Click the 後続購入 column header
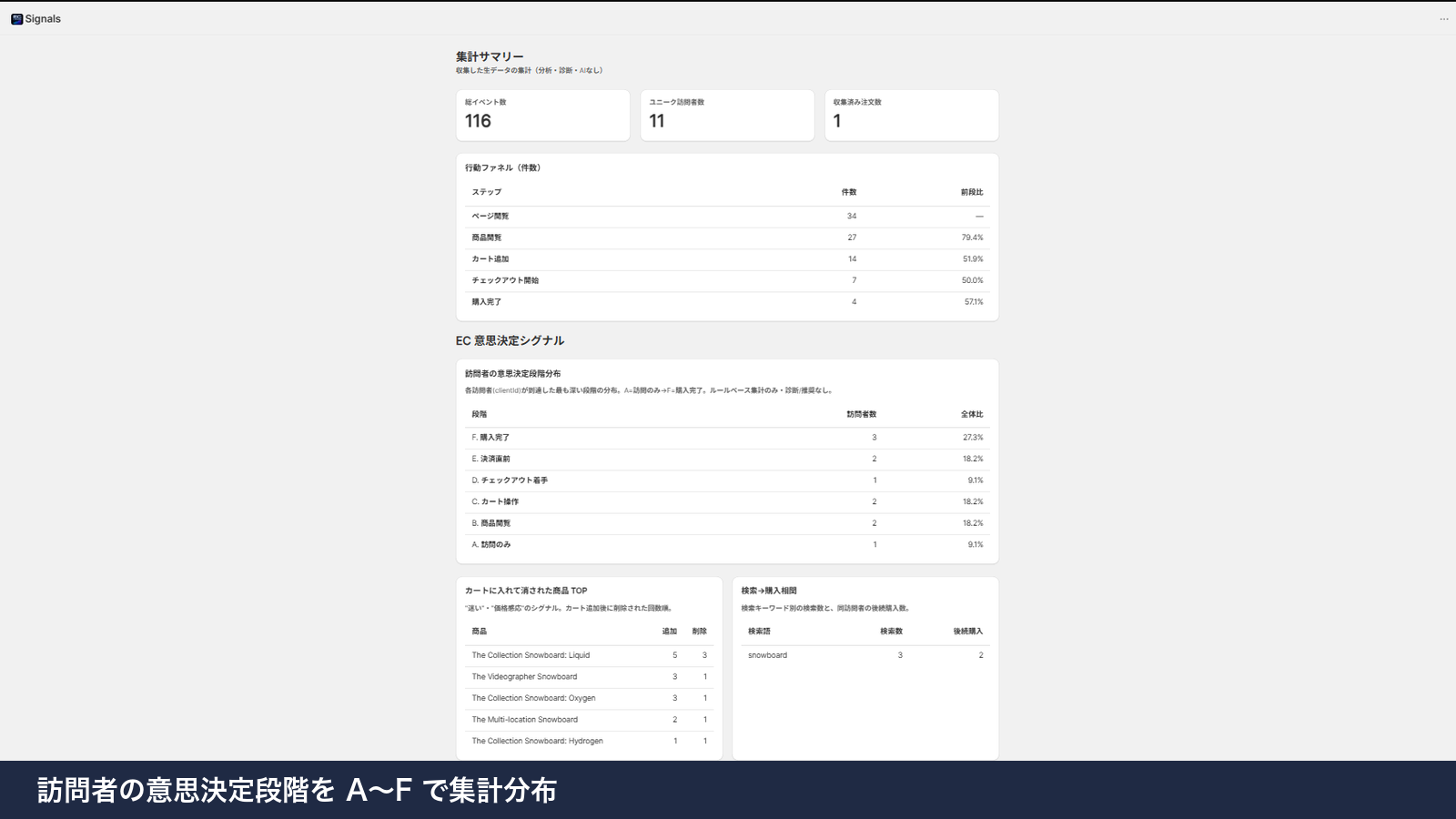Image resolution: width=1456 pixels, height=819 pixels. coord(968,632)
